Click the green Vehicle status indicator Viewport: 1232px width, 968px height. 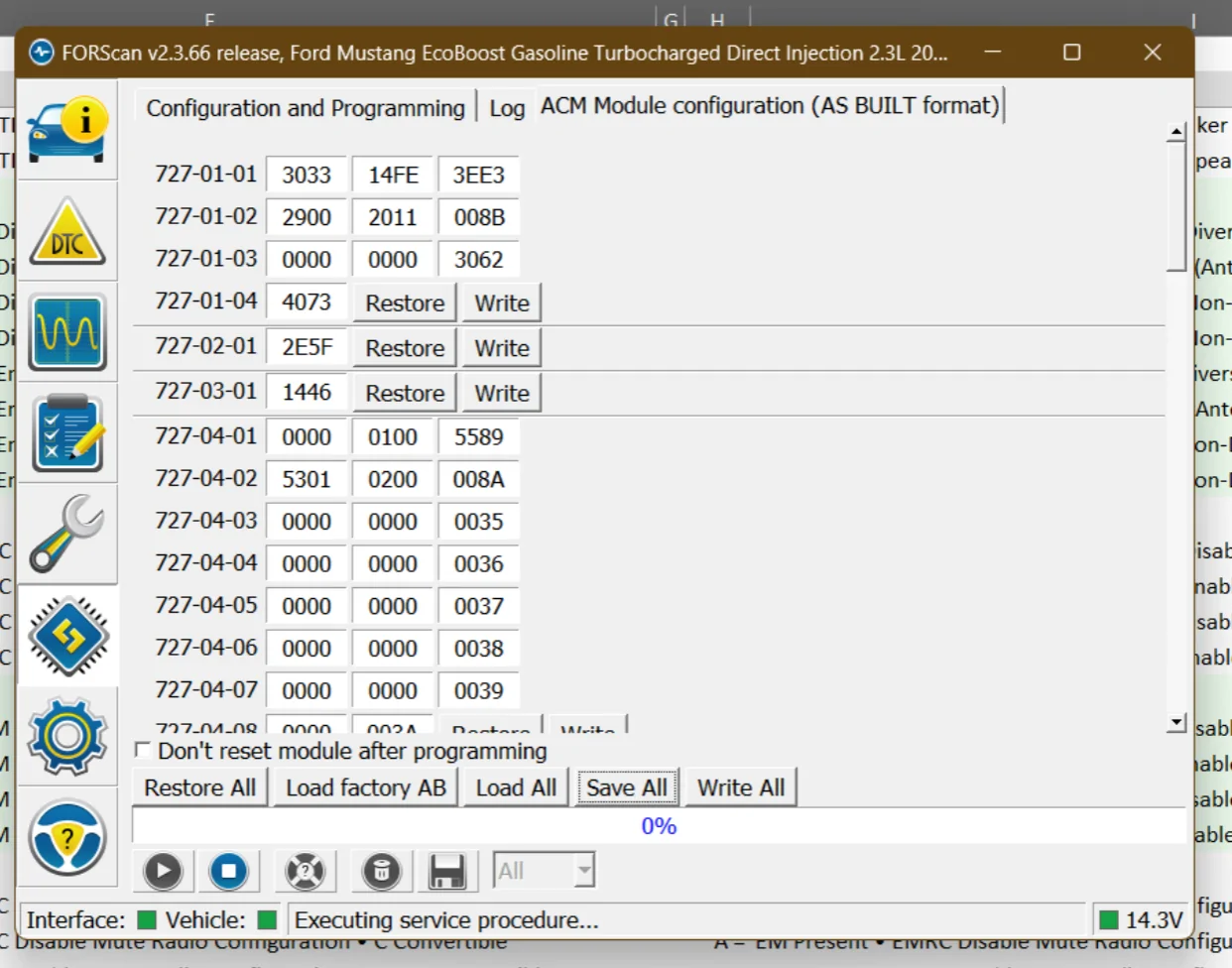pyautogui.click(x=267, y=920)
